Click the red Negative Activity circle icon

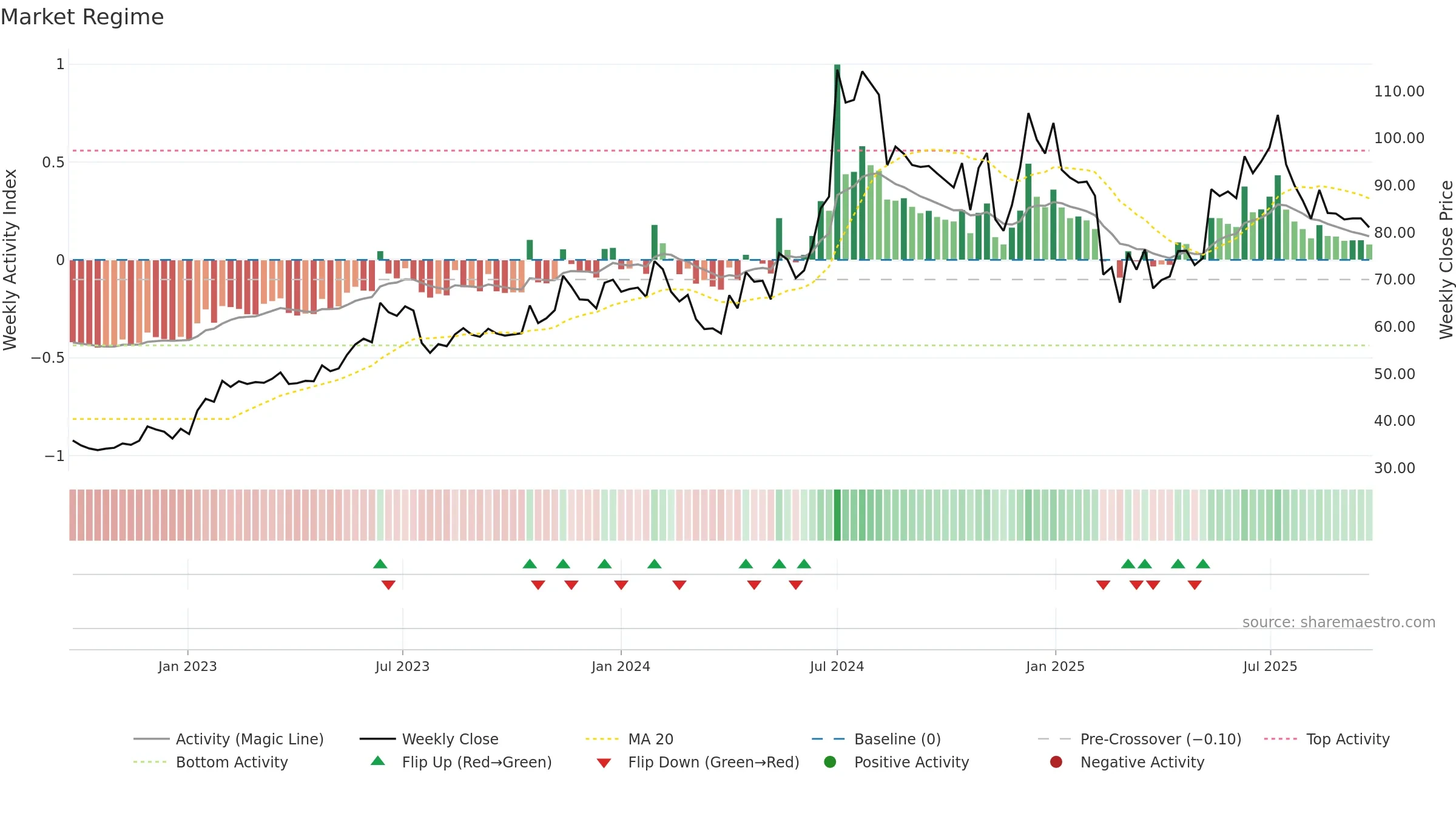[1056, 762]
